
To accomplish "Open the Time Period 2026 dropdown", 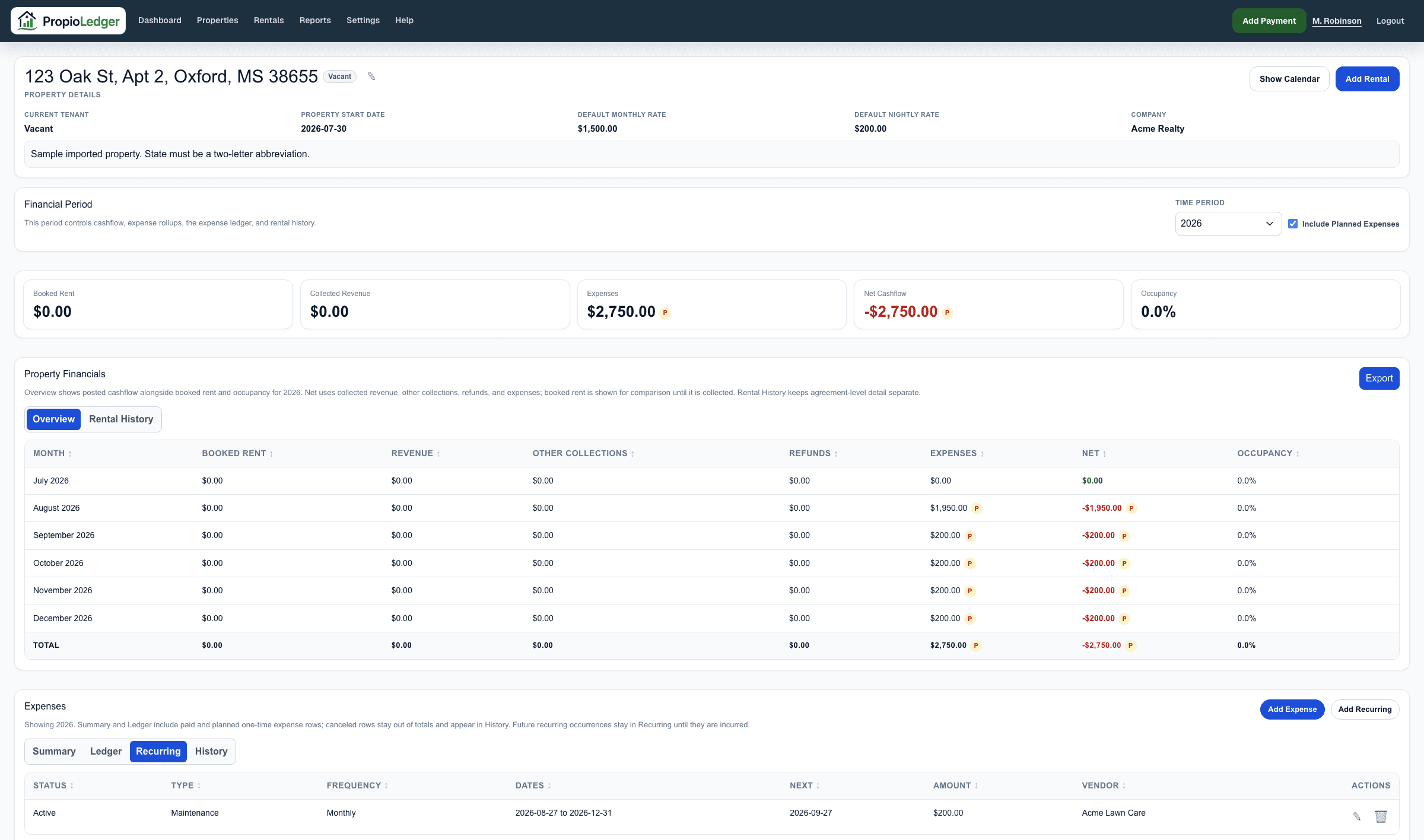I will 1228,224.
